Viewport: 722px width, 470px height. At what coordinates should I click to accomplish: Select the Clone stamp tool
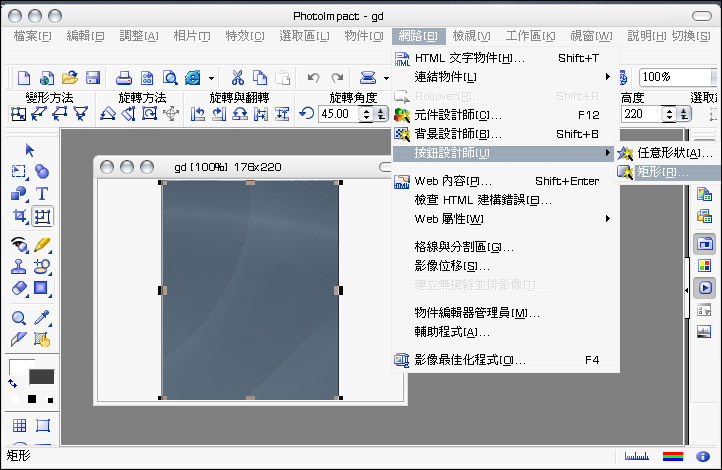(x=18, y=267)
